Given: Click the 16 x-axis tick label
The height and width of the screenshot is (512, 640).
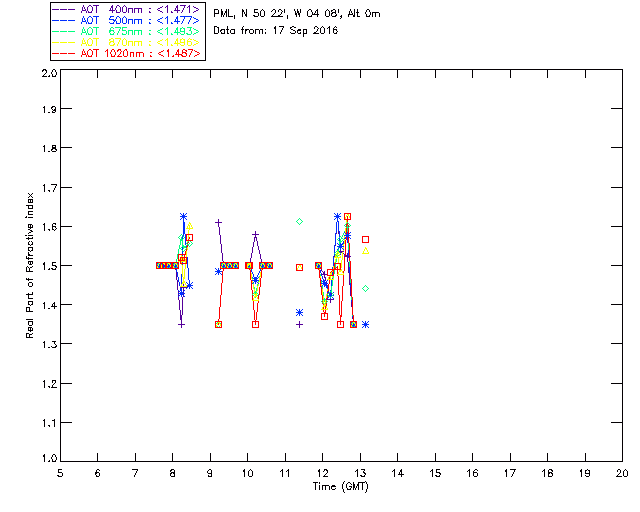Looking at the screenshot, I should 473,473.
